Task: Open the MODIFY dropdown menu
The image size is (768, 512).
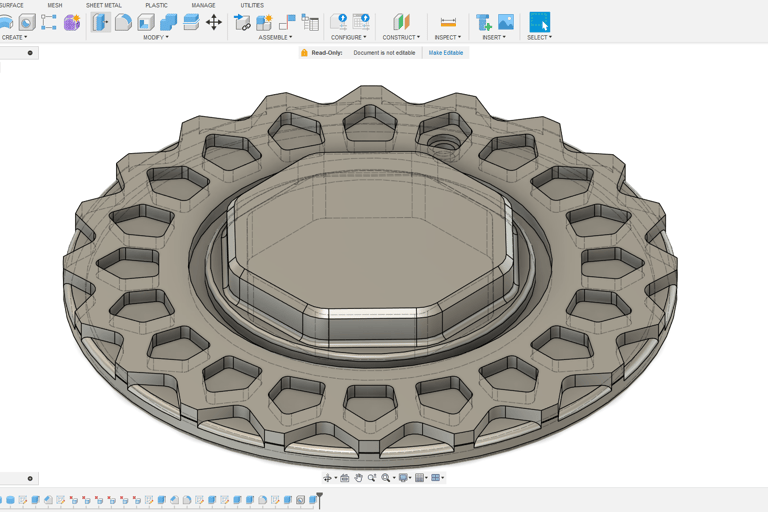Action: point(156,37)
